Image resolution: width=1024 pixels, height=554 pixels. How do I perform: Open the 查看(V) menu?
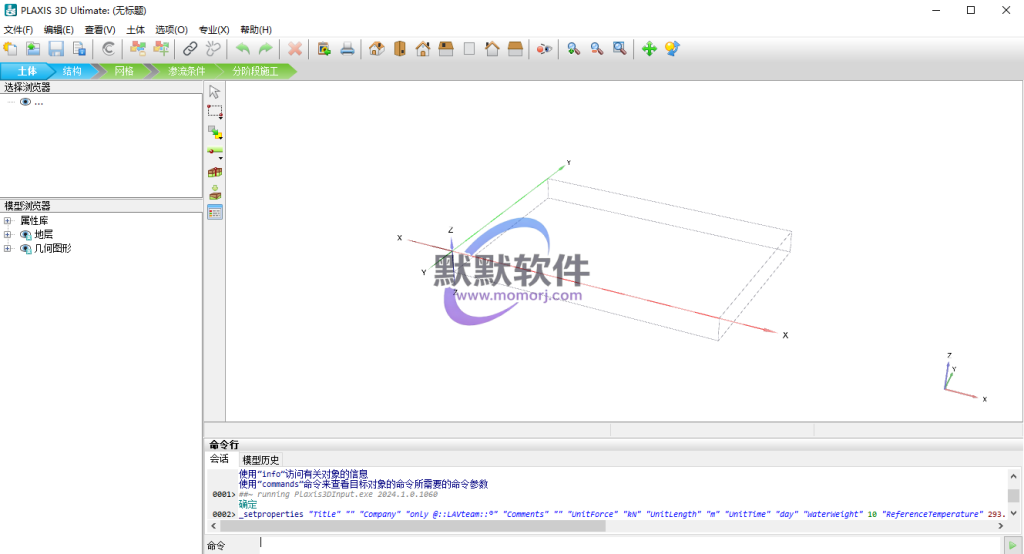pyautogui.click(x=100, y=29)
